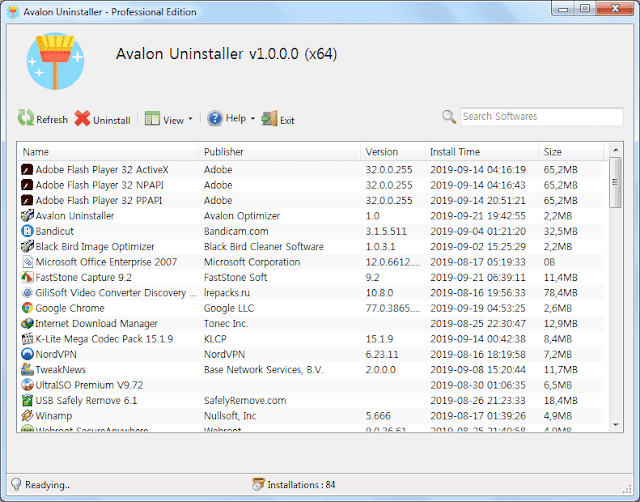Click the Nullsoft, Inc publisher cell
Viewport: 640px width, 502px height.
click(230, 416)
